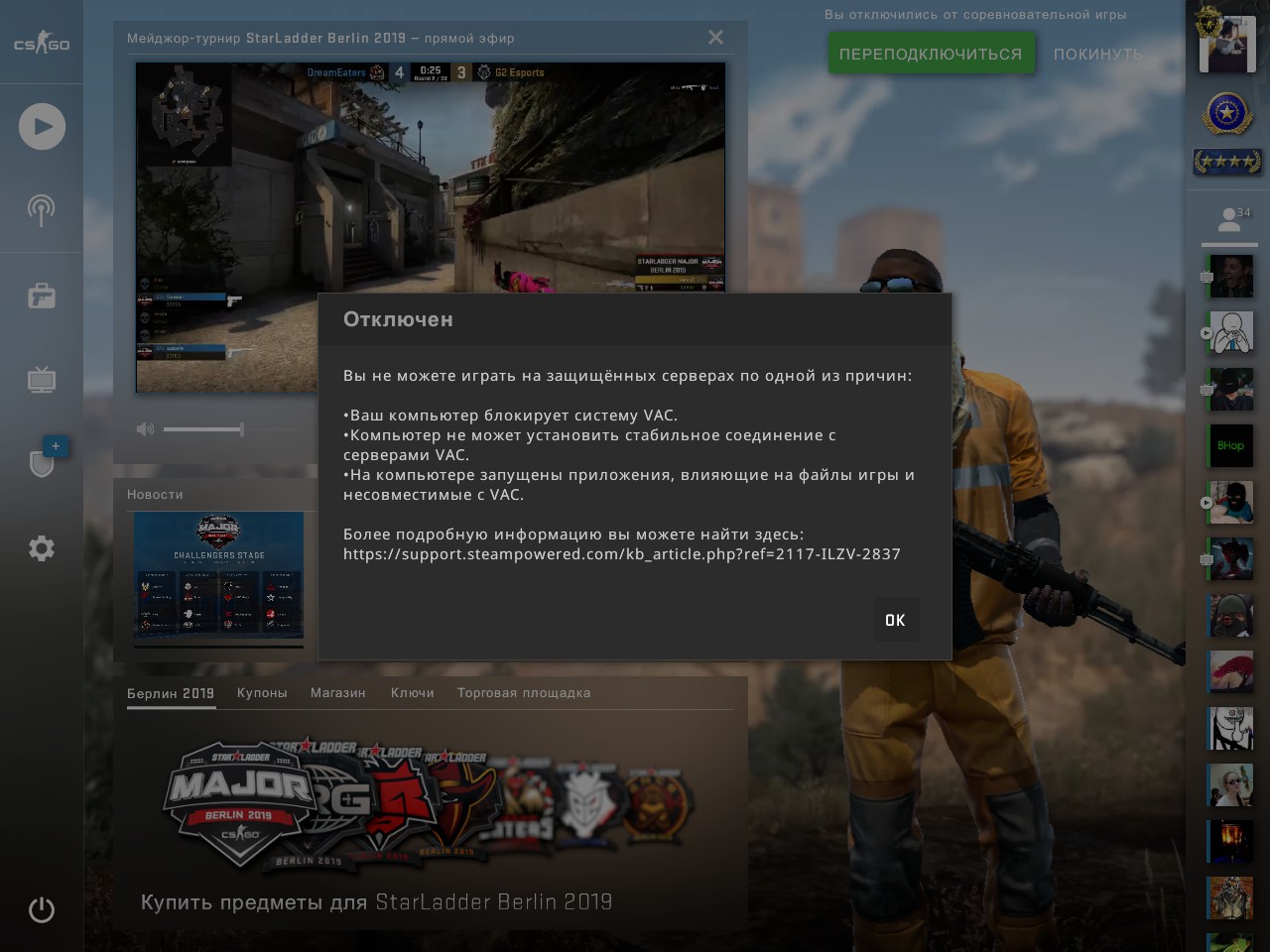Click the Мейджор-турнир StarLadder Berlin 2019 panel title
Screen dimensions: 1270x952
[320, 38]
